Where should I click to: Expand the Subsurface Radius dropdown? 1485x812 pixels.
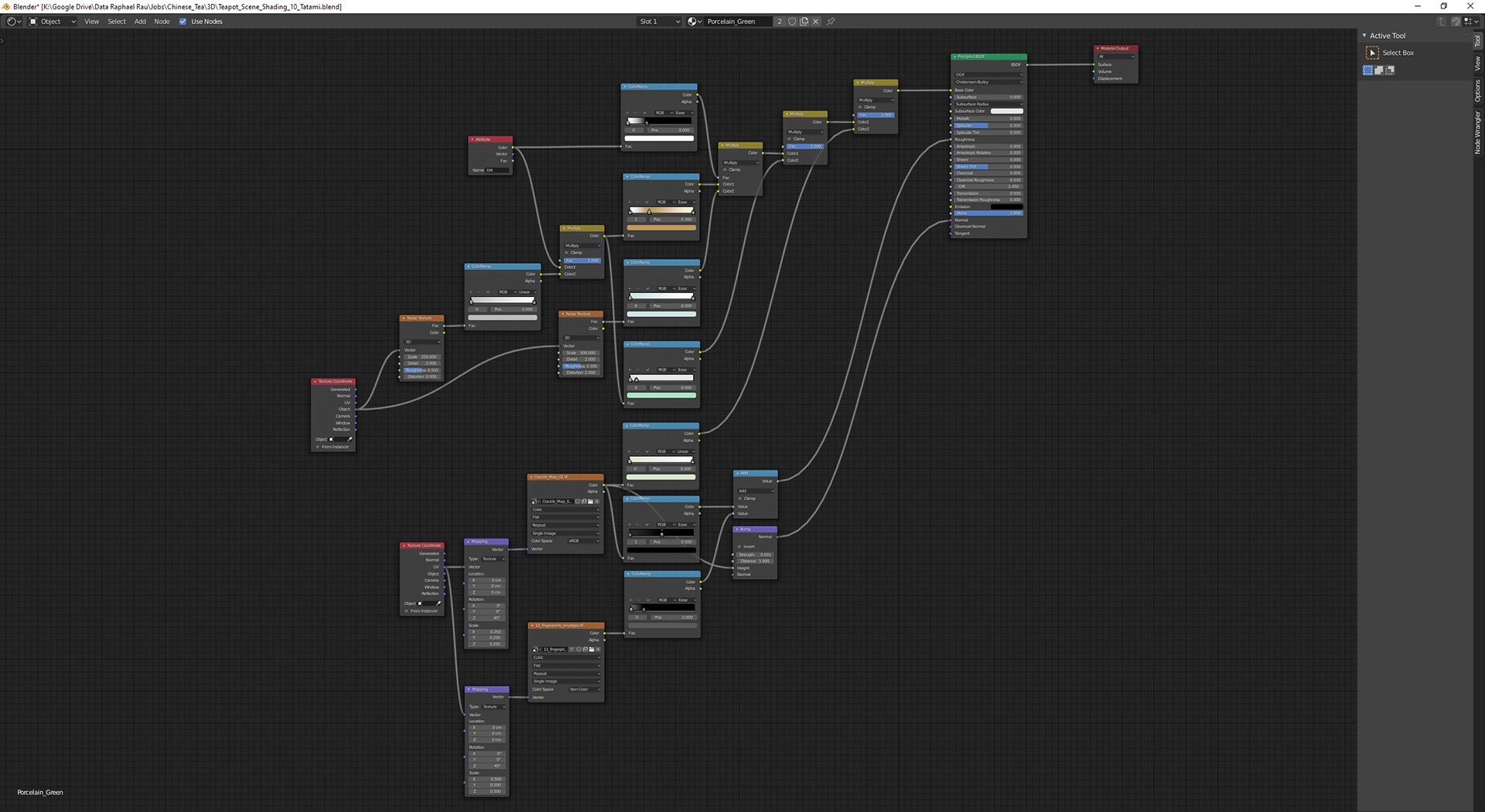point(988,104)
